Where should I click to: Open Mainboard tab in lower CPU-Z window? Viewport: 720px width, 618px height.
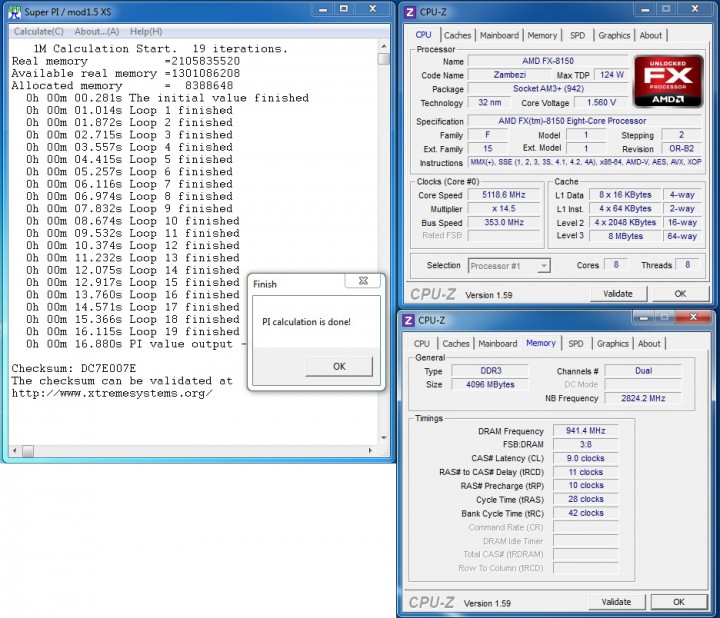tap(497, 343)
